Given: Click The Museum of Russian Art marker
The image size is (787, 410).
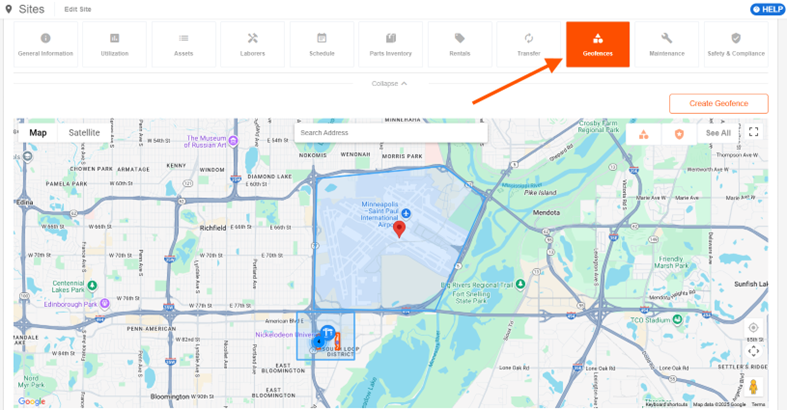Looking at the screenshot, I should click(x=233, y=141).
